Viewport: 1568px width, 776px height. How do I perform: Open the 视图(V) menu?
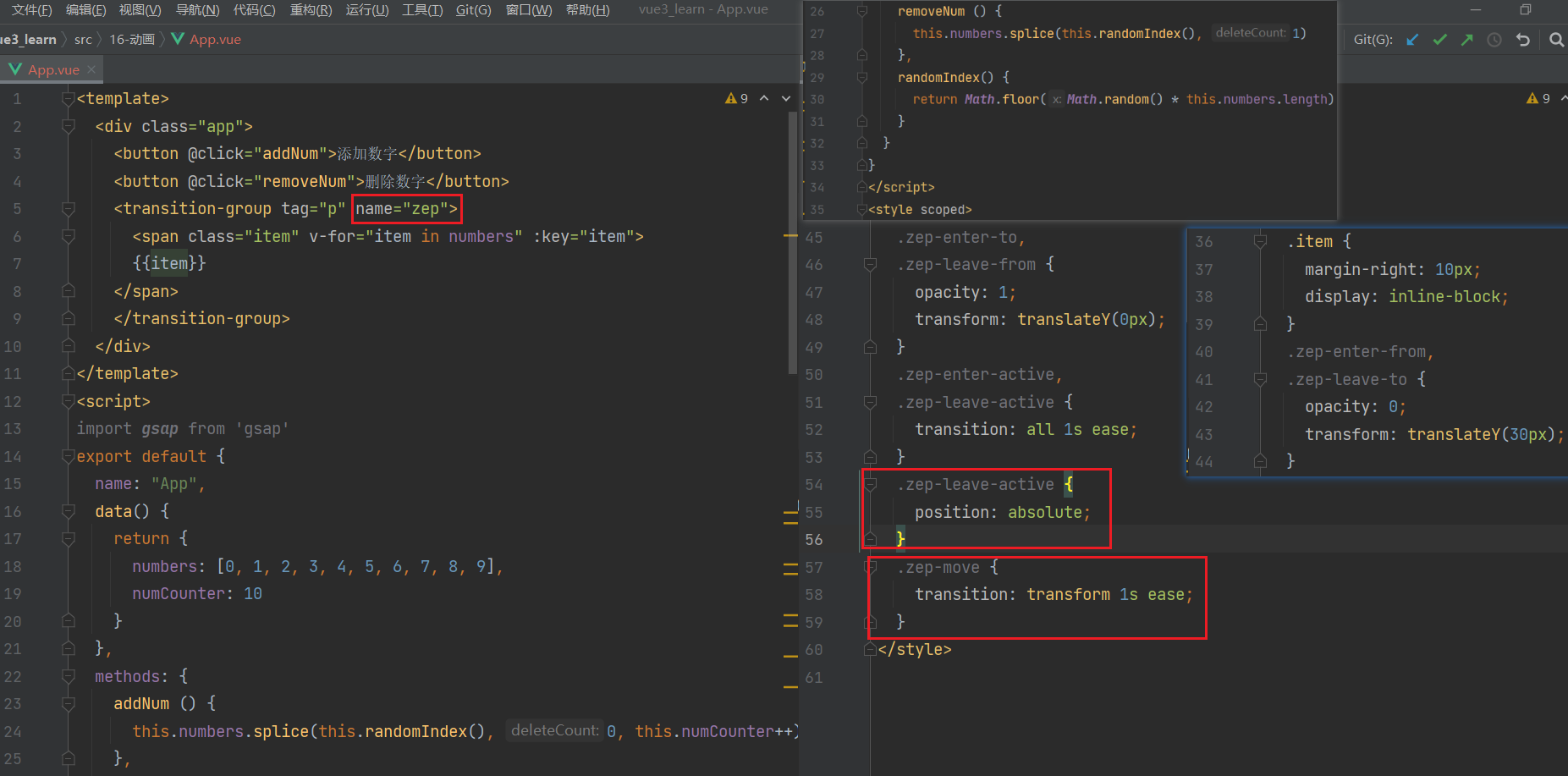[x=140, y=9]
